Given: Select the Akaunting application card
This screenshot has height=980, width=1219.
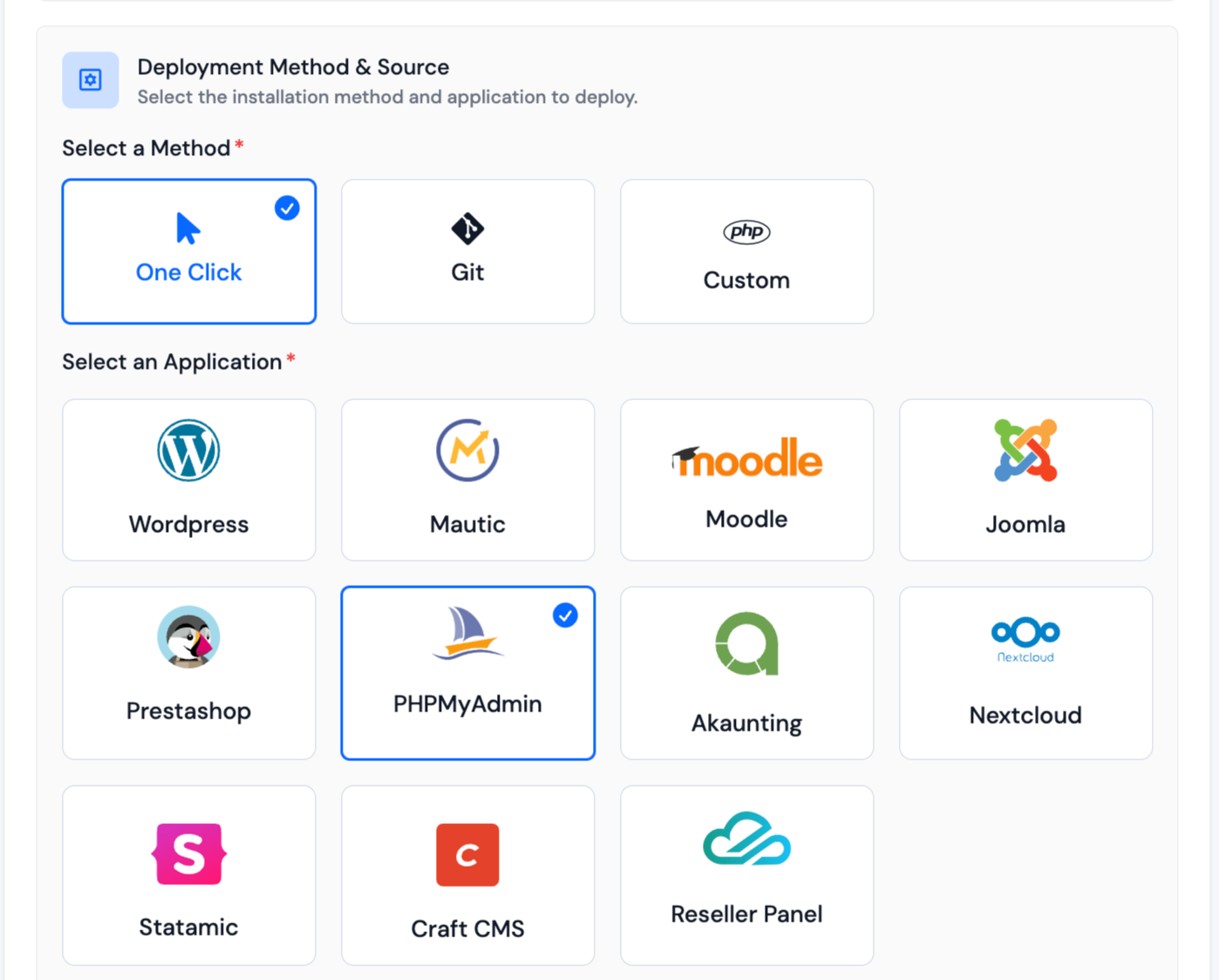Looking at the screenshot, I should (x=746, y=673).
